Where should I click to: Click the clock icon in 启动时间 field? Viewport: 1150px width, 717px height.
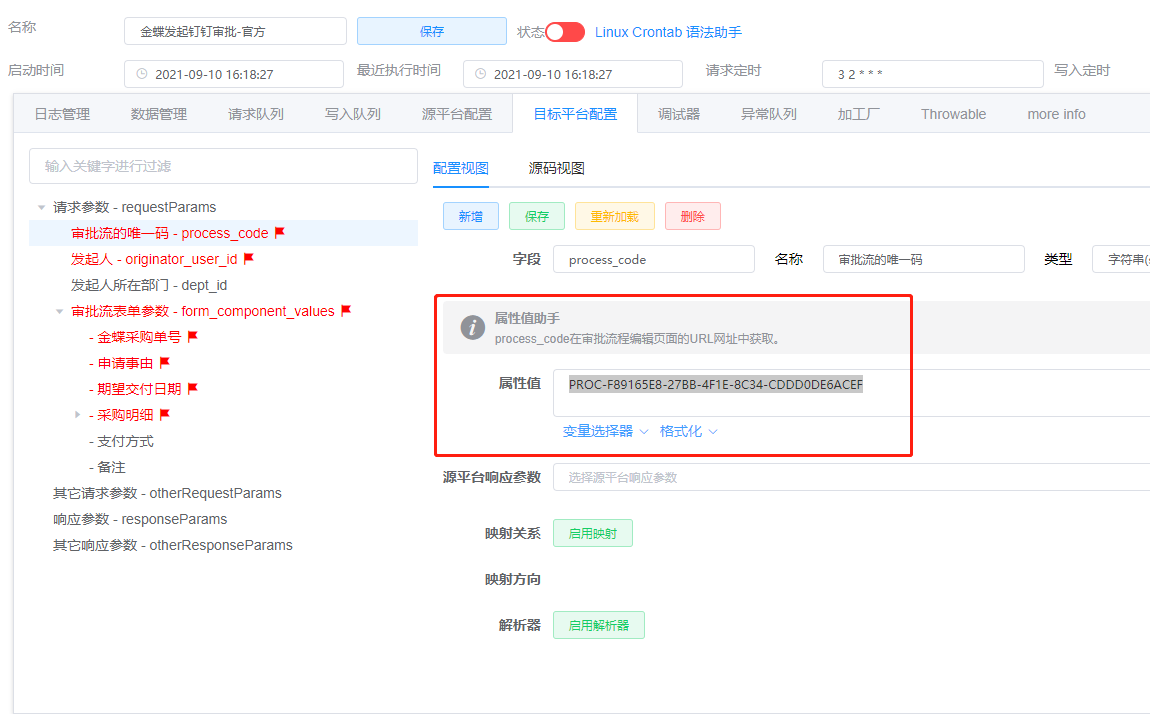142,74
